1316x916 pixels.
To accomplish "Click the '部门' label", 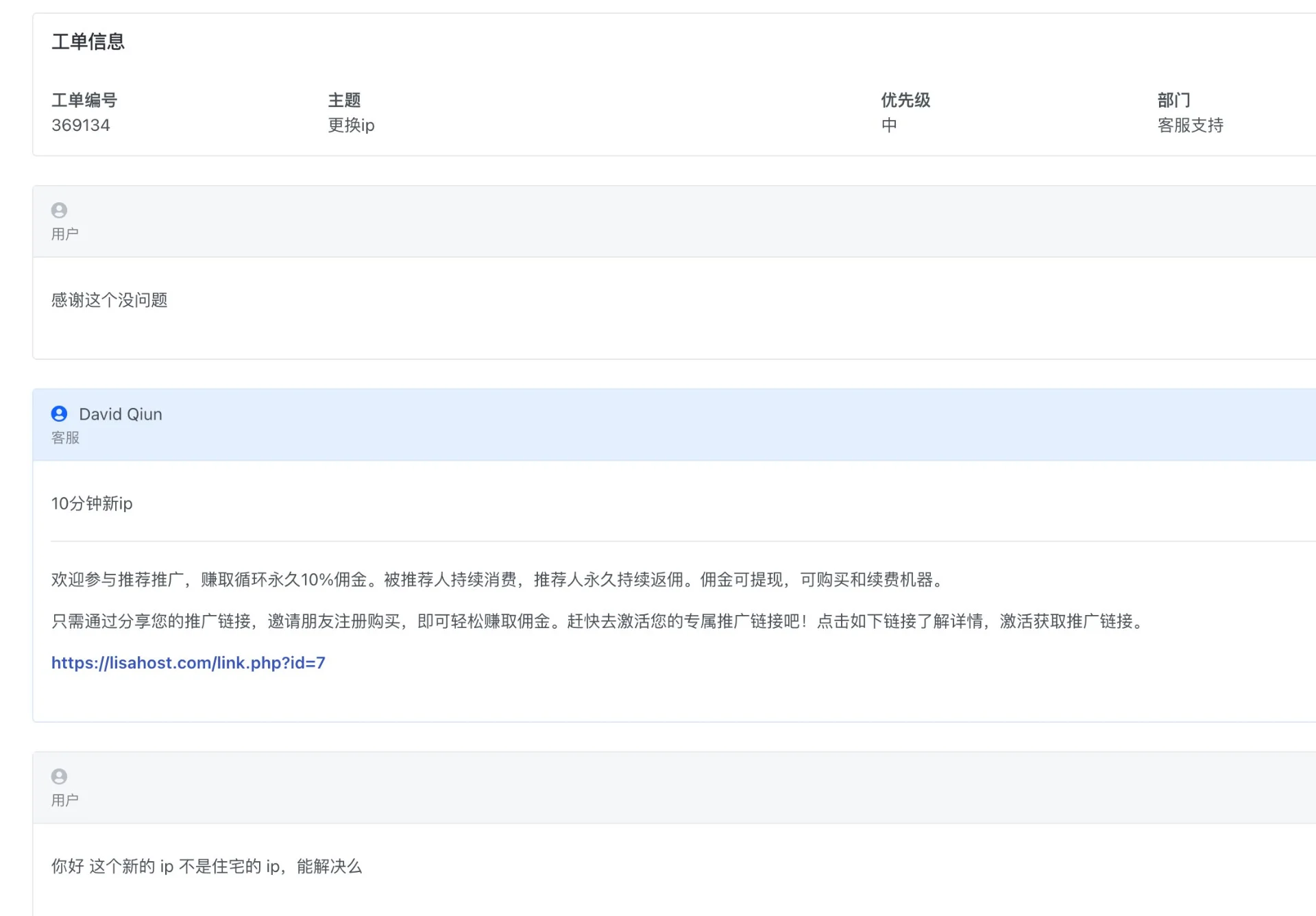I will 1174,100.
